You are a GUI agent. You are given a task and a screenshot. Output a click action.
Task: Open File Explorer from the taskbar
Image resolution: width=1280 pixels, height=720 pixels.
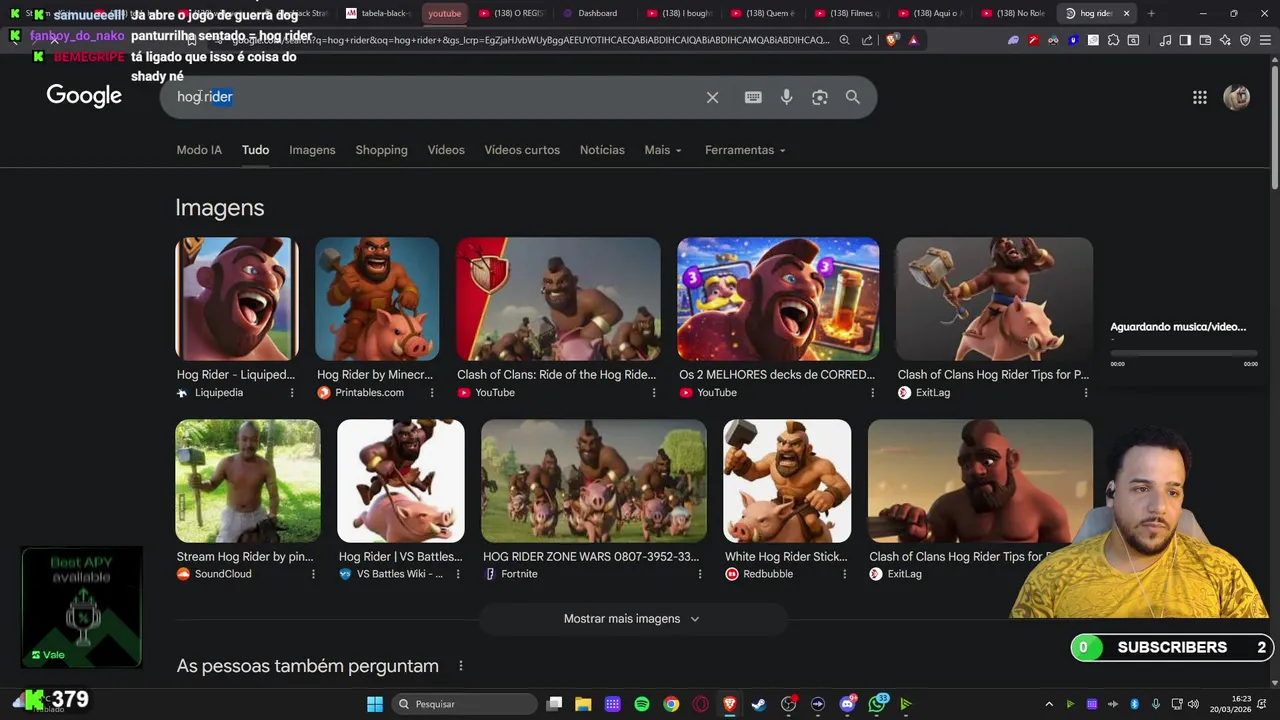pyautogui.click(x=583, y=704)
